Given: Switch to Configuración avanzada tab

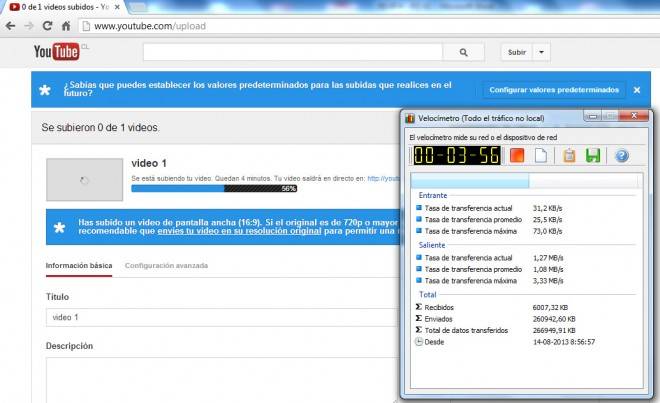Looking at the screenshot, I should tap(166, 266).
